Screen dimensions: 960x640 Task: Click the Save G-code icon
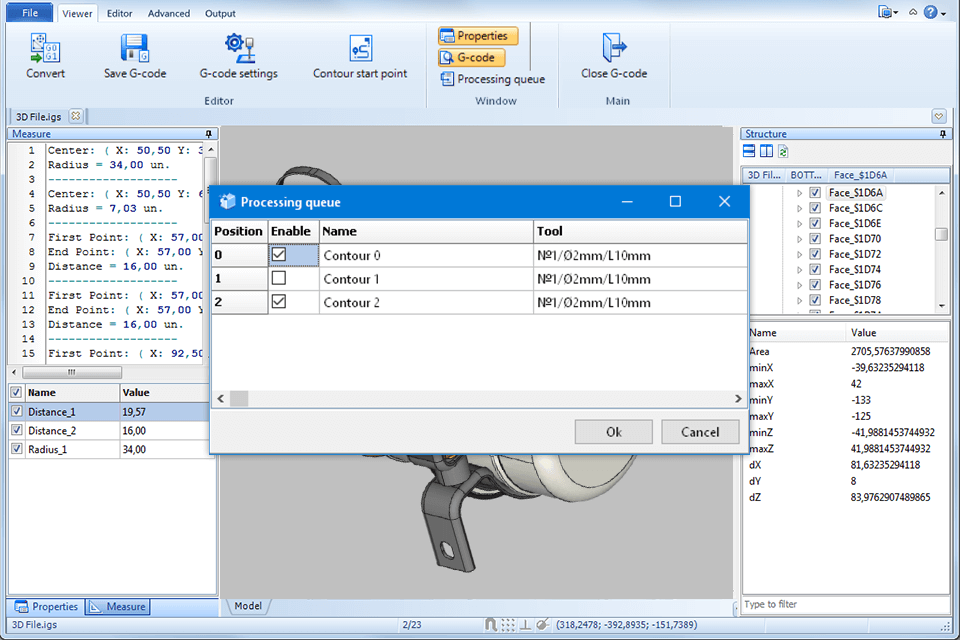click(x=135, y=49)
